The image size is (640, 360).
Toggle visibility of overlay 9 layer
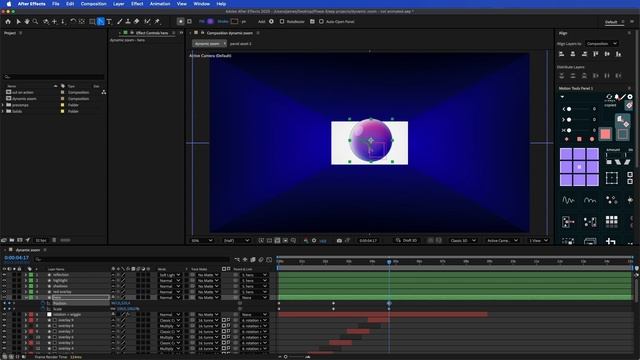tap(4, 320)
